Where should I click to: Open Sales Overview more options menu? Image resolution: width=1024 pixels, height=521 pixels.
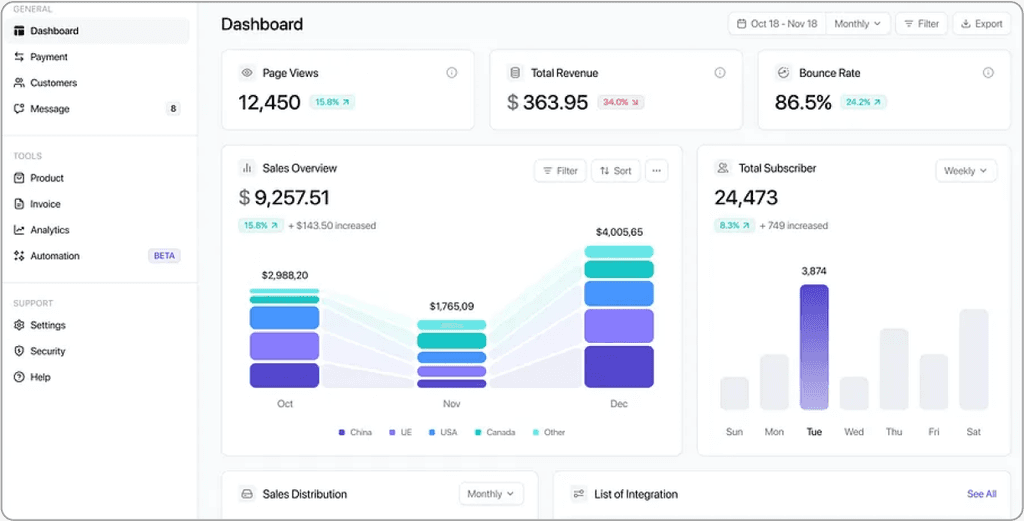(x=656, y=171)
